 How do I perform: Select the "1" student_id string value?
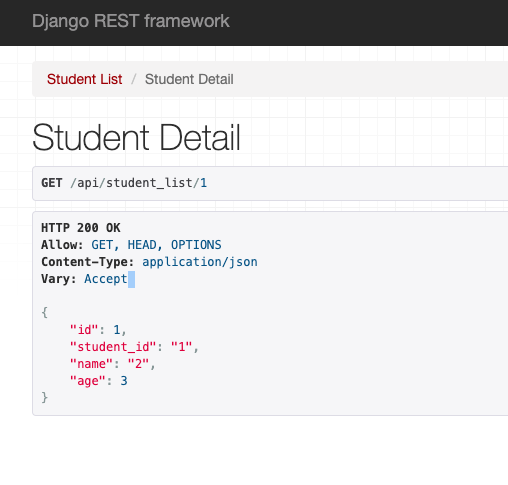(x=182, y=347)
